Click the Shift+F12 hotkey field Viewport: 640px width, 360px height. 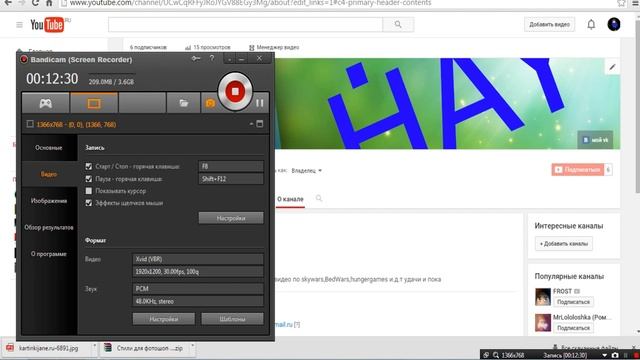pyautogui.click(x=231, y=179)
